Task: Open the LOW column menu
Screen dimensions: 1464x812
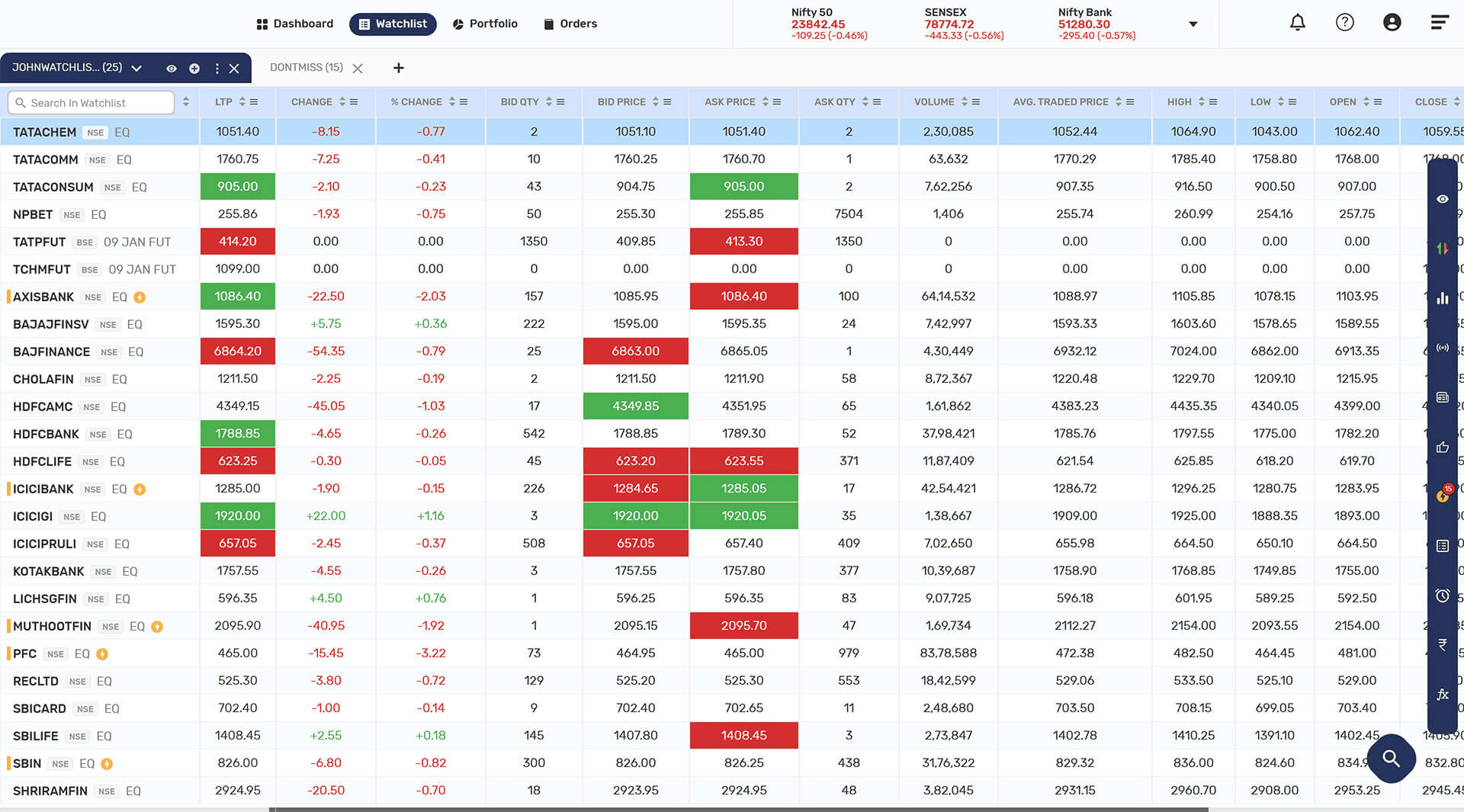Action: click(x=1292, y=102)
